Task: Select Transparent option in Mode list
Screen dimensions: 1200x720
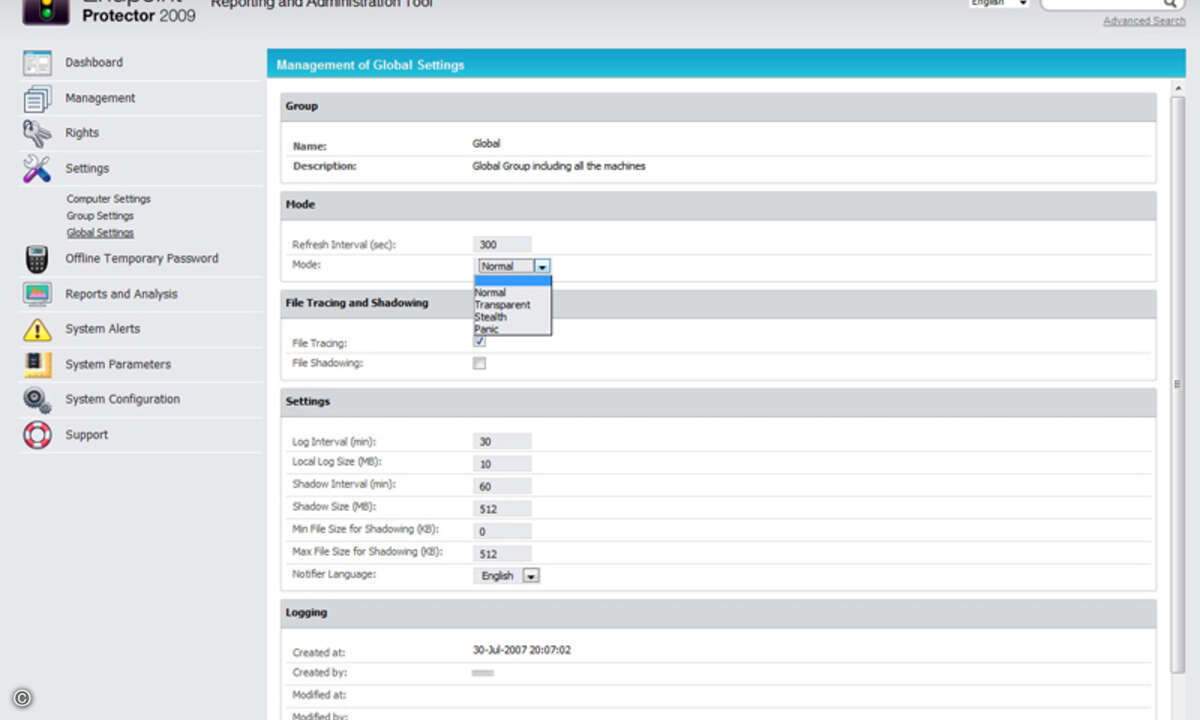Action: point(502,305)
